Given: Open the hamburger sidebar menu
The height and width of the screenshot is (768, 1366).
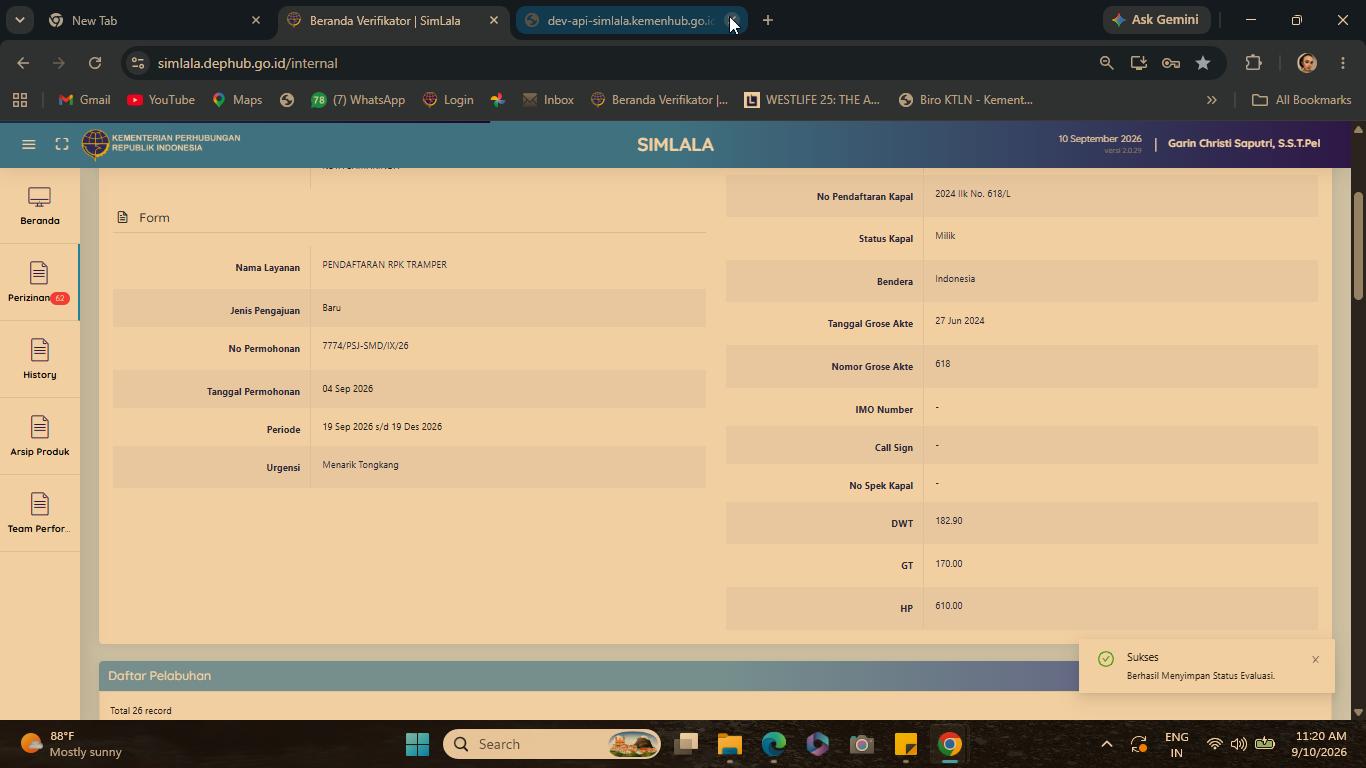Looking at the screenshot, I should 29,144.
